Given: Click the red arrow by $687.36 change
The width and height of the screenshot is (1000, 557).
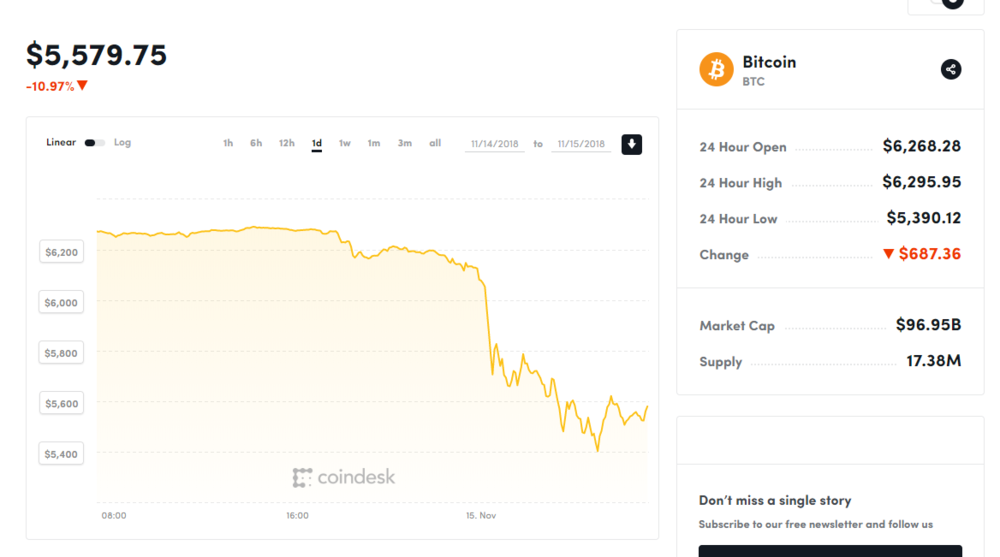Looking at the screenshot, I should [x=888, y=254].
